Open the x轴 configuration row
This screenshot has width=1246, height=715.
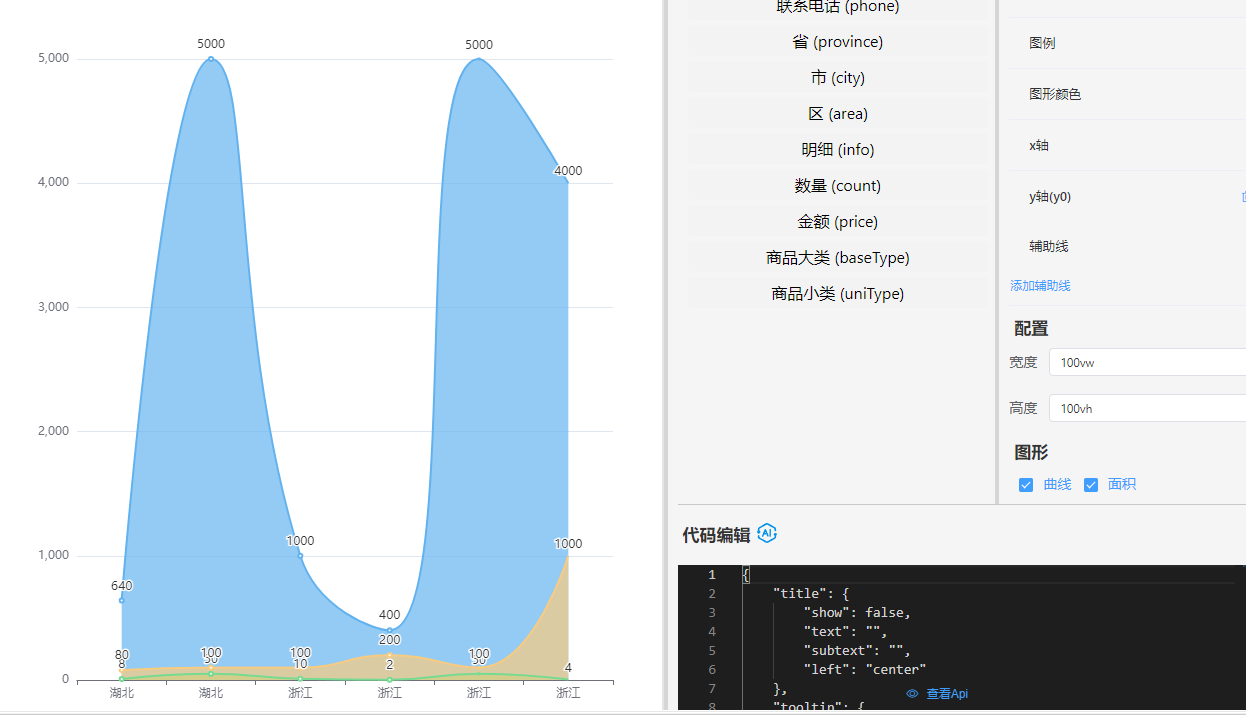pos(1039,145)
